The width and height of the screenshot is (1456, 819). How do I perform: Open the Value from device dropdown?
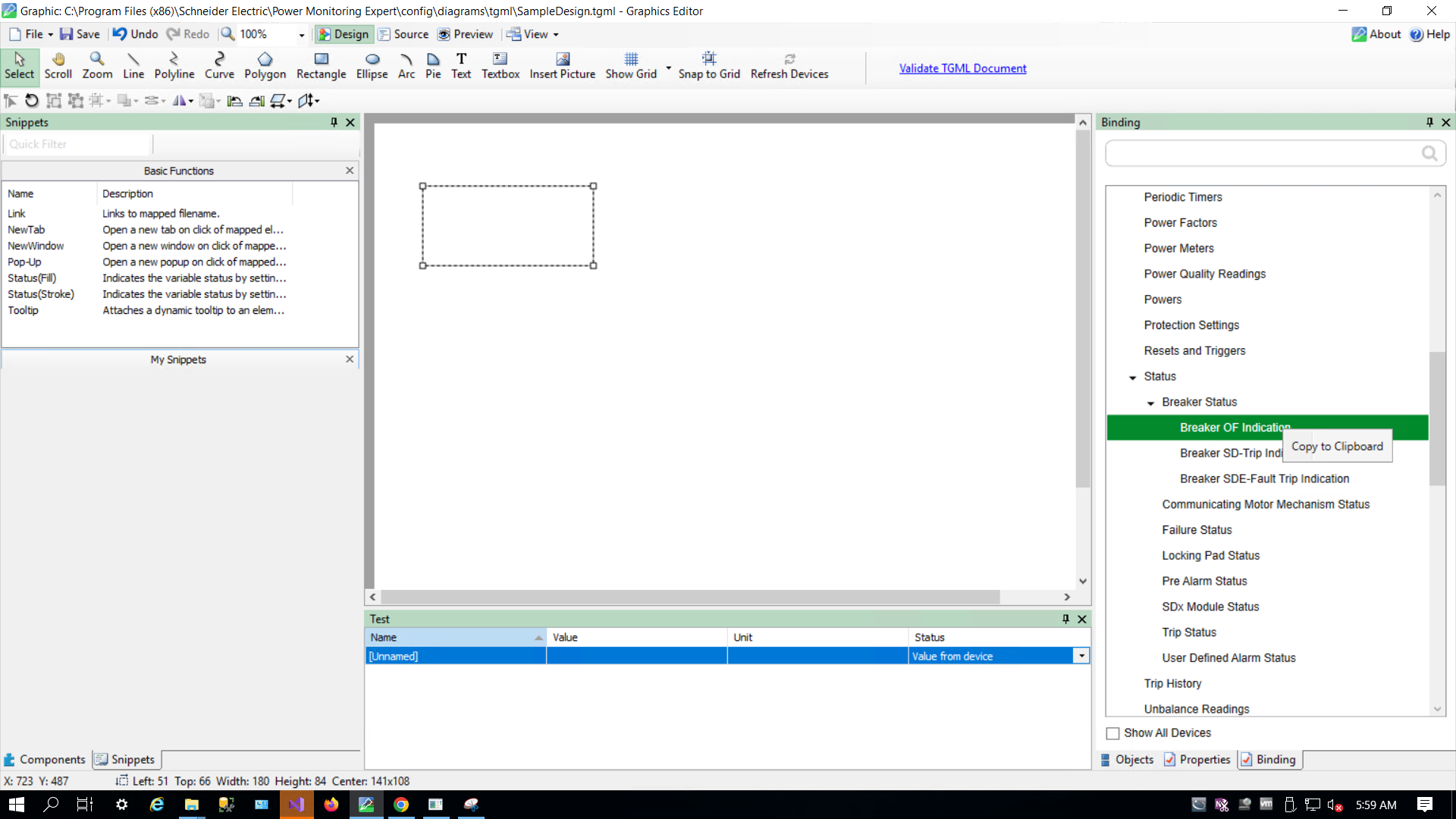click(x=1081, y=656)
